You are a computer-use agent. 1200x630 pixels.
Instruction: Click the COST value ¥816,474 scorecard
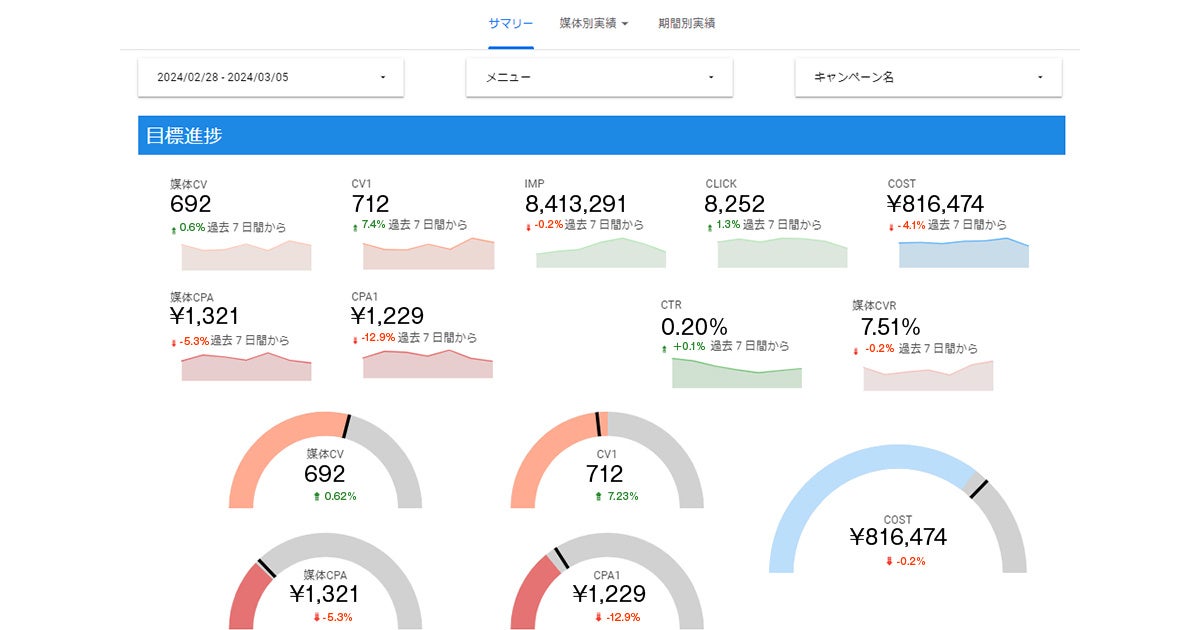[935, 204]
